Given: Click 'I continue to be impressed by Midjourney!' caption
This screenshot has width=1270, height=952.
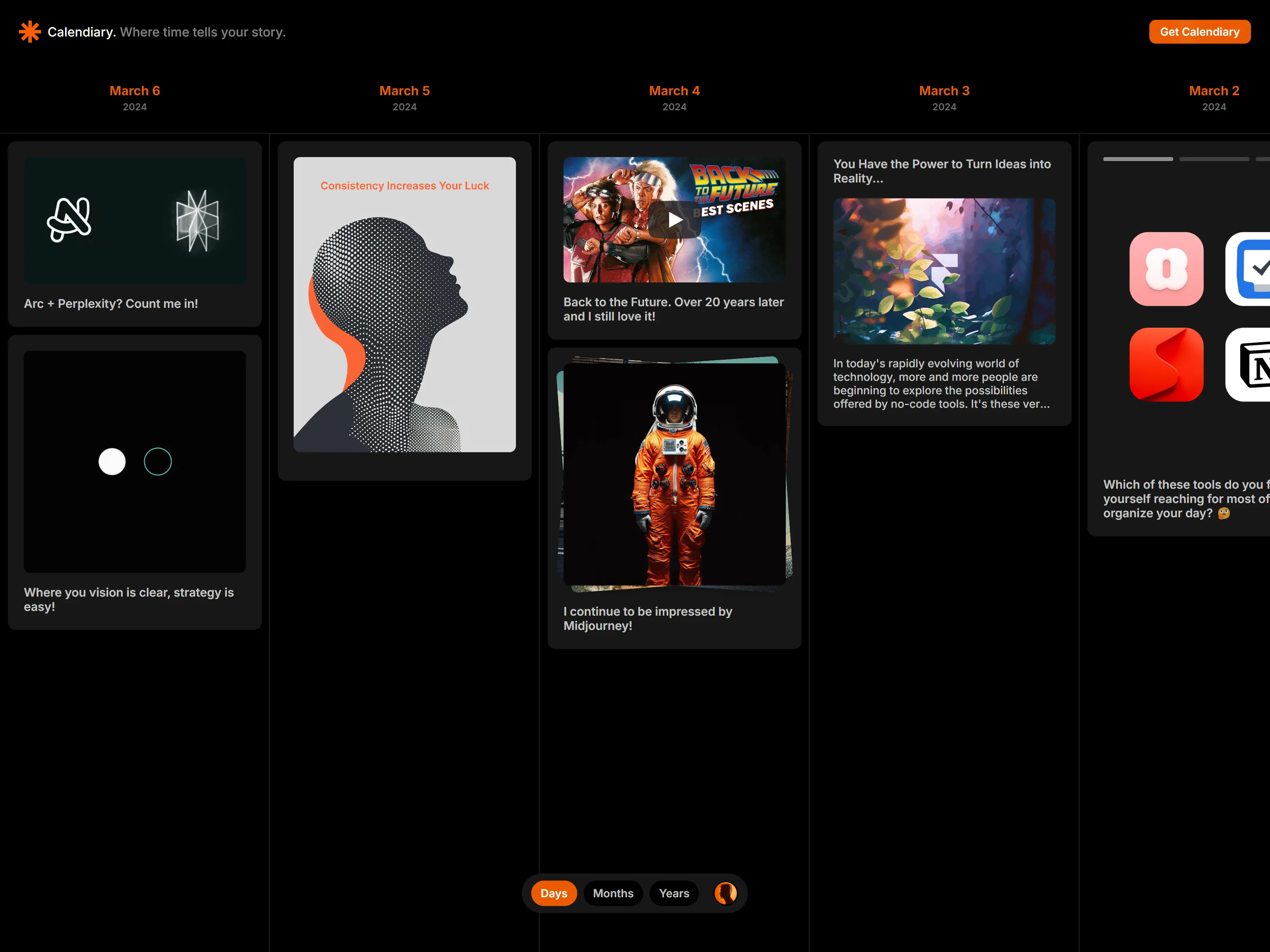Looking at the screenshot, I should coord(648,618).
